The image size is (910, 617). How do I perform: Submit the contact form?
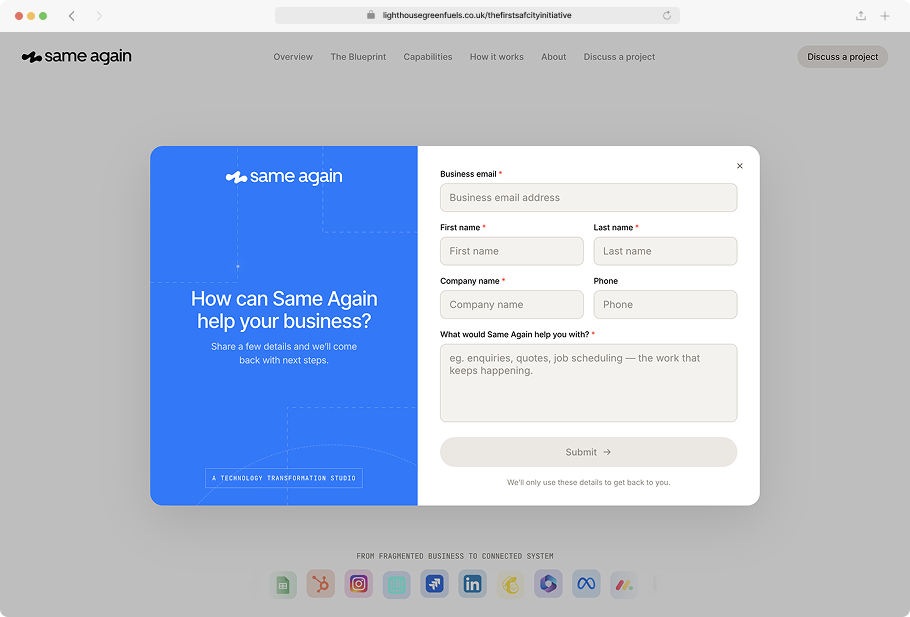588,452
